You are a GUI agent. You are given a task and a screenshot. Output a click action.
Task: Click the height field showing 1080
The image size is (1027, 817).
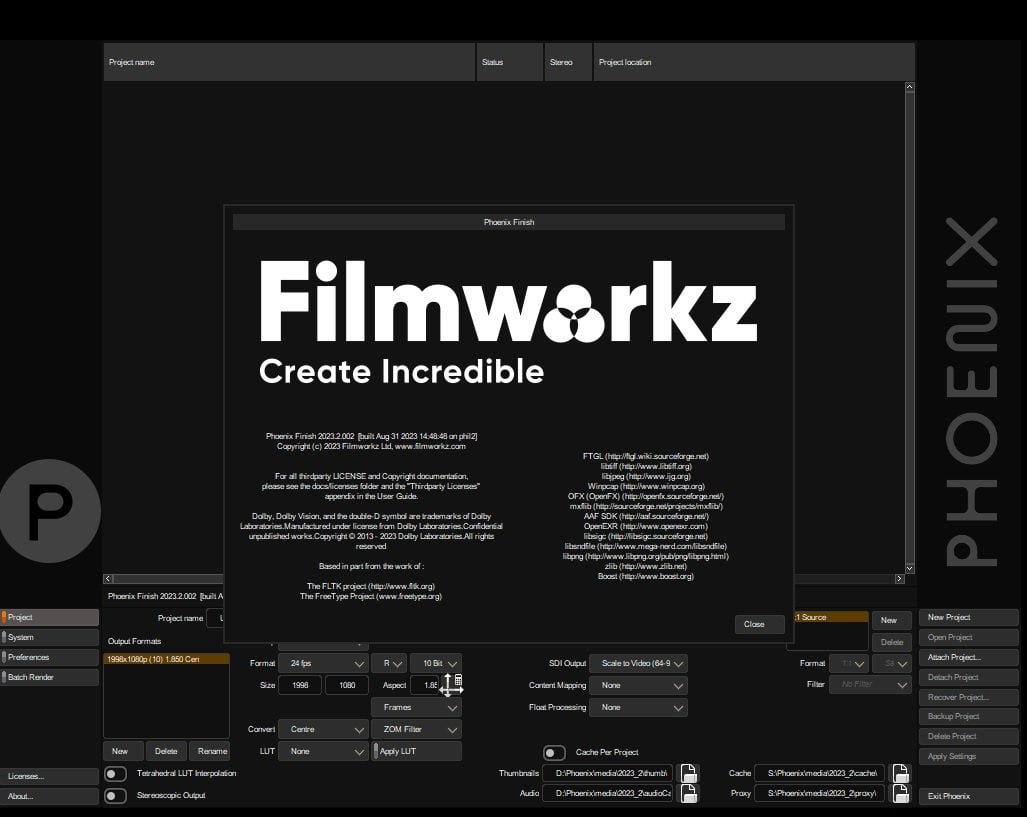(x=347, y=685)
